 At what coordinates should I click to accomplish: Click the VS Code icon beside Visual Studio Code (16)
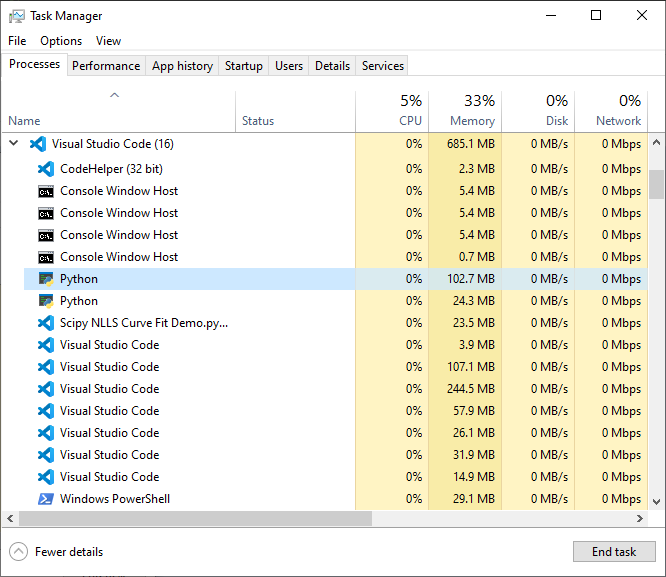pyautogui.click(x=38, y=144)
